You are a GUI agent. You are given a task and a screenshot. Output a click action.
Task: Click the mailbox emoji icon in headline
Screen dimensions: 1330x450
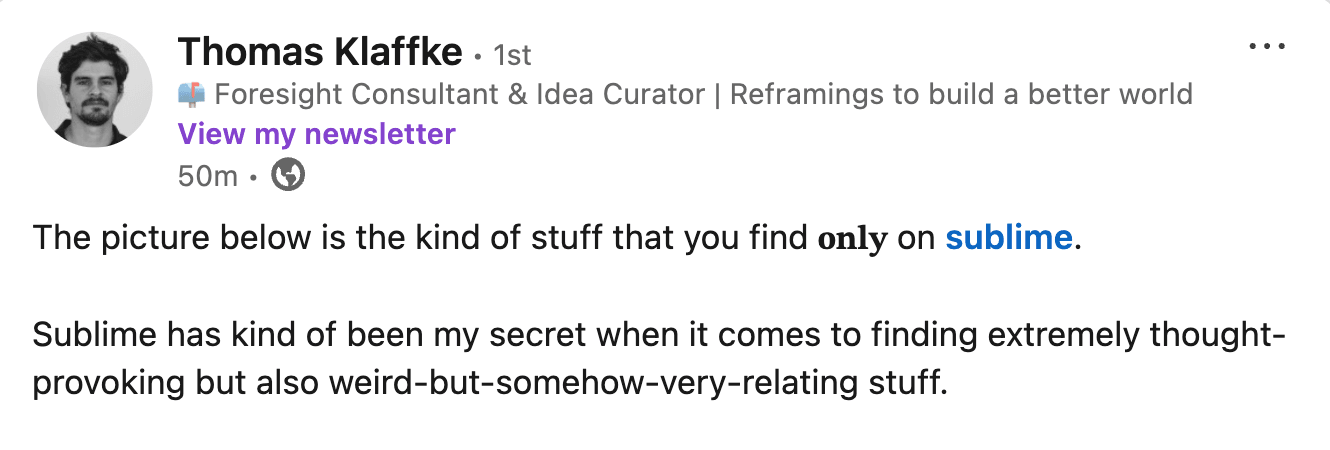191,95
